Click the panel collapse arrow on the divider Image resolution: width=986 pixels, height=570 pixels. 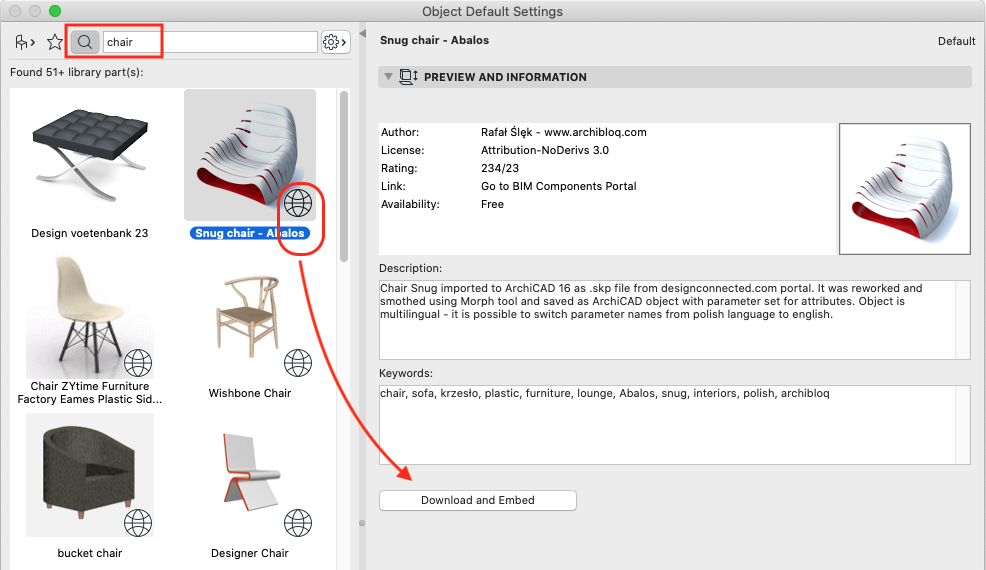coord(362,33)
